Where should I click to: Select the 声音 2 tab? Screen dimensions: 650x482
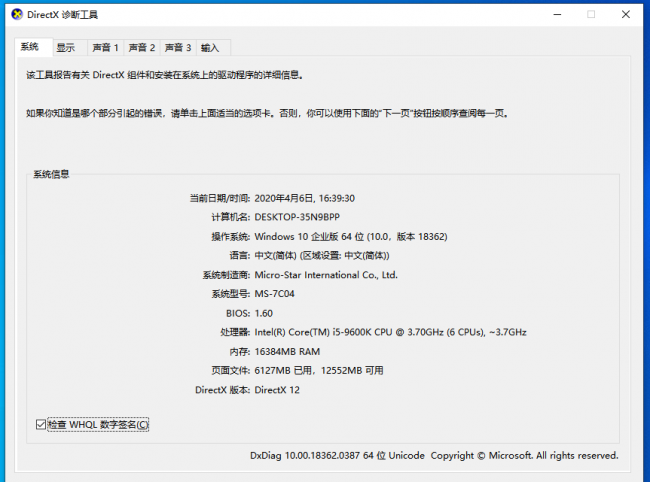coord(141,48)
